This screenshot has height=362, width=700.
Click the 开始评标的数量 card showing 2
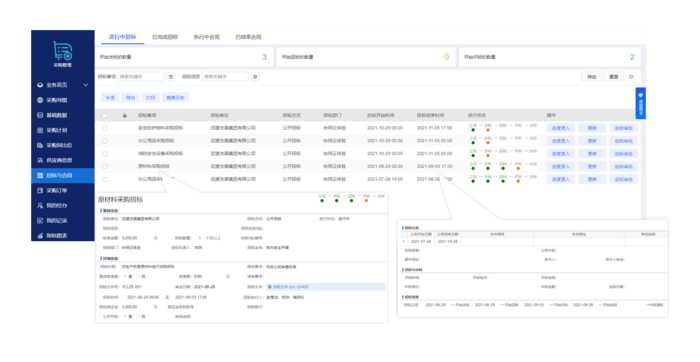pyautogui.click(x=550, y=57)
